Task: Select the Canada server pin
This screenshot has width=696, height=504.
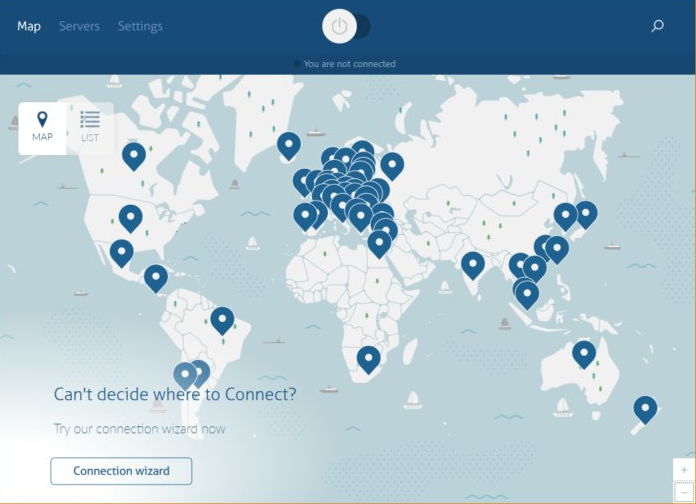Action: click(134, 155)
